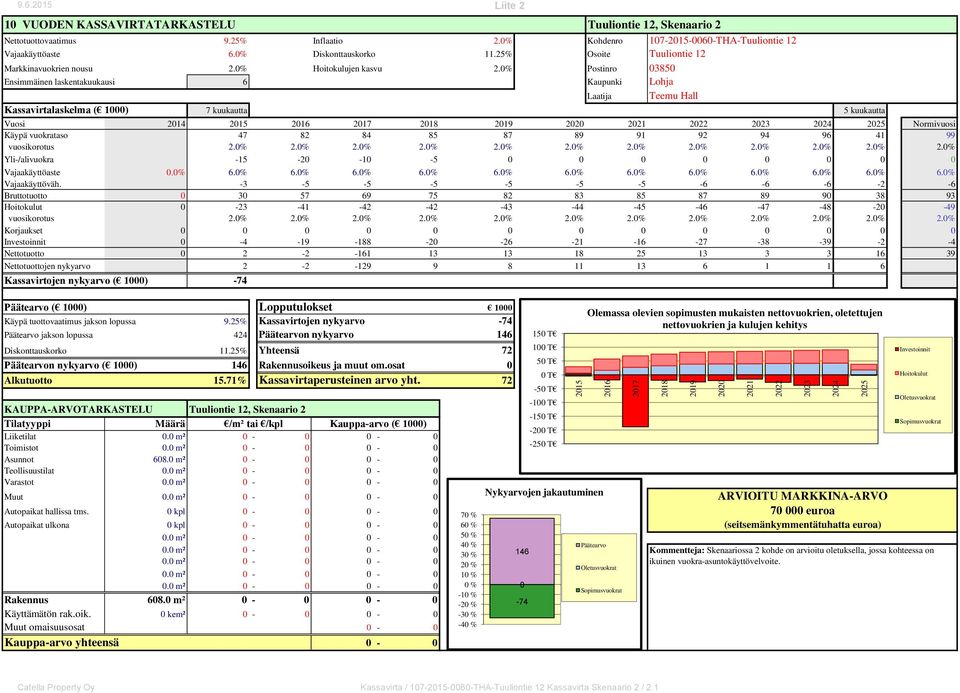Select the Lopputulokset heading

(x=296, y=307)
